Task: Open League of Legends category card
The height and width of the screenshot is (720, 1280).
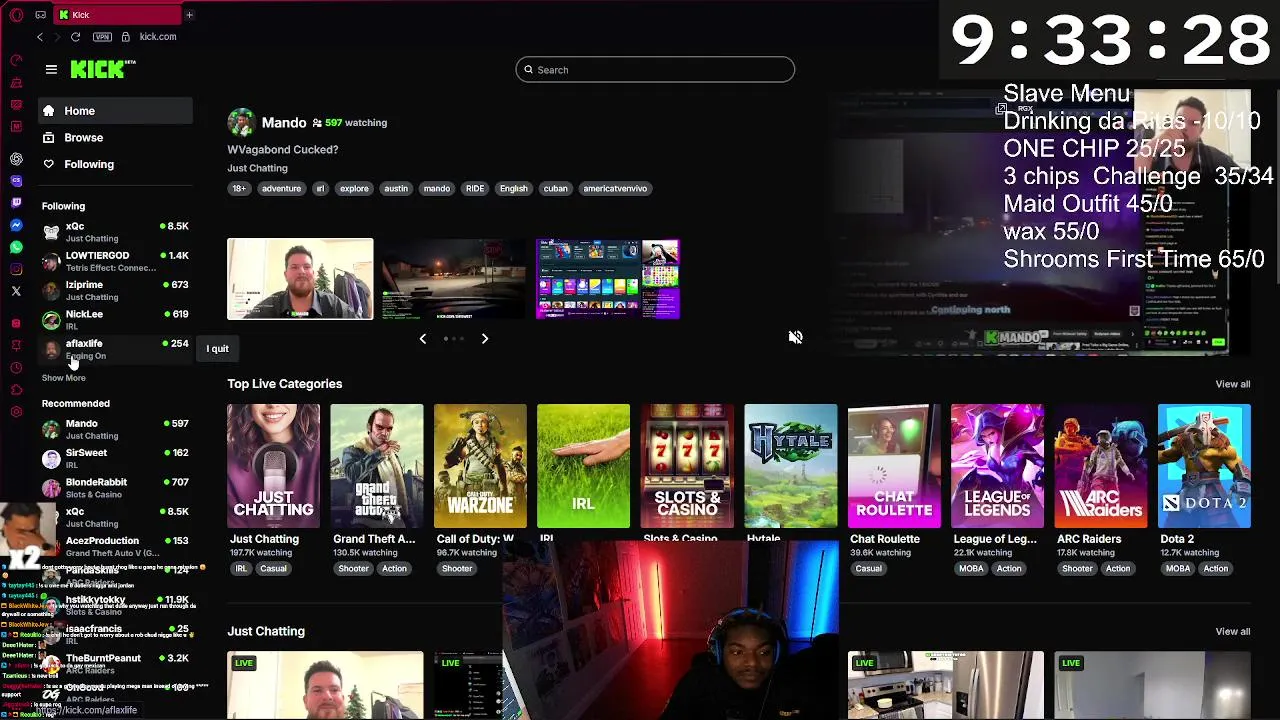Action: (997, 466)
